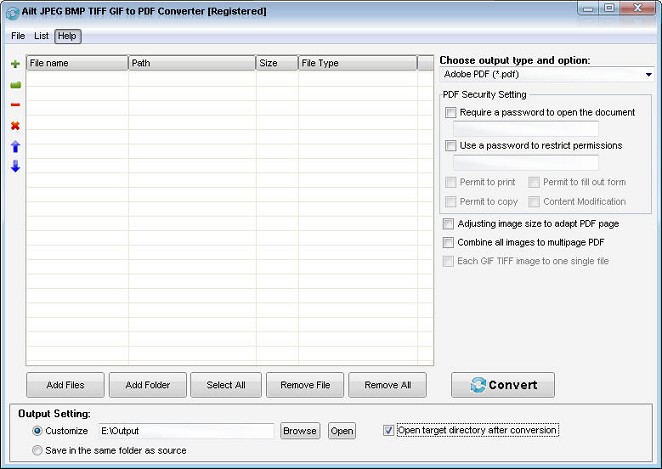Viewport: 662px width, 469px height.
Task: Enable Require a password to open document
Action: [450, 112]
